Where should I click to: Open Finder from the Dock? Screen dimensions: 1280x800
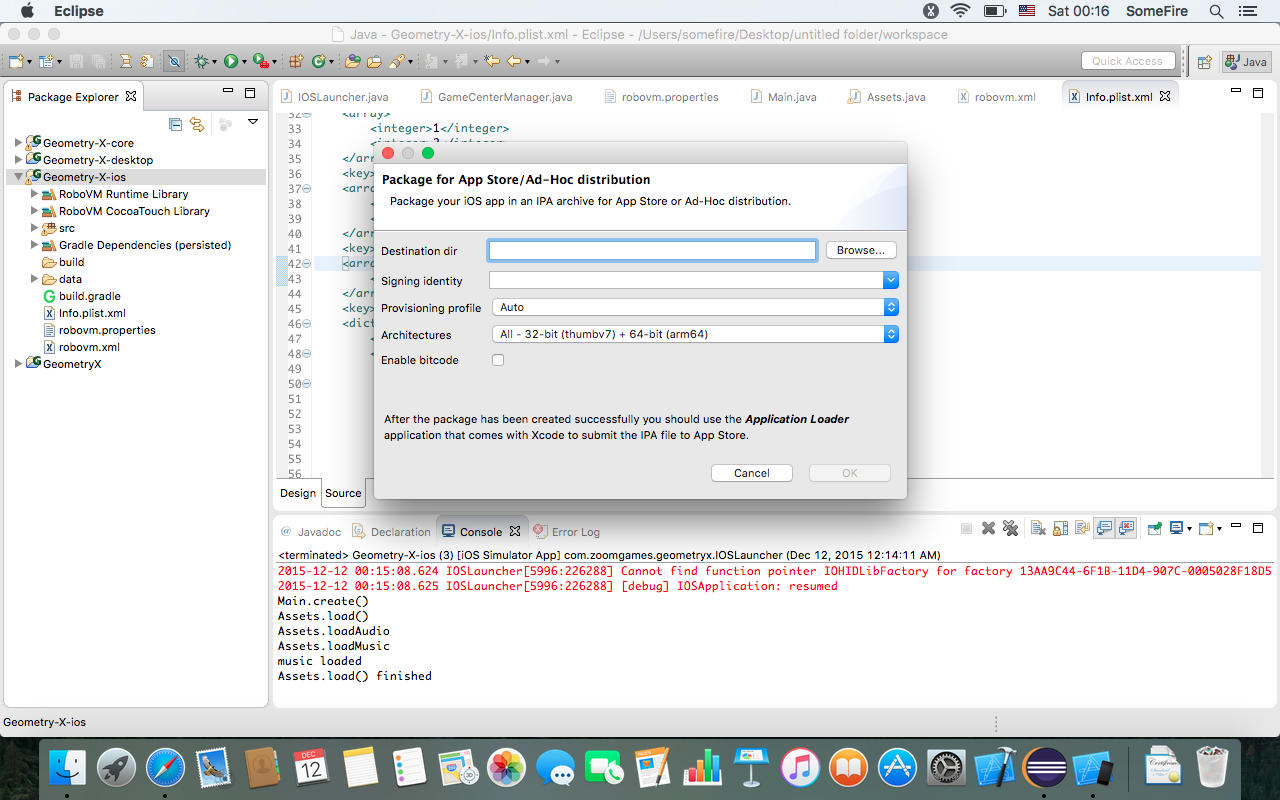[x=68, y=767]
